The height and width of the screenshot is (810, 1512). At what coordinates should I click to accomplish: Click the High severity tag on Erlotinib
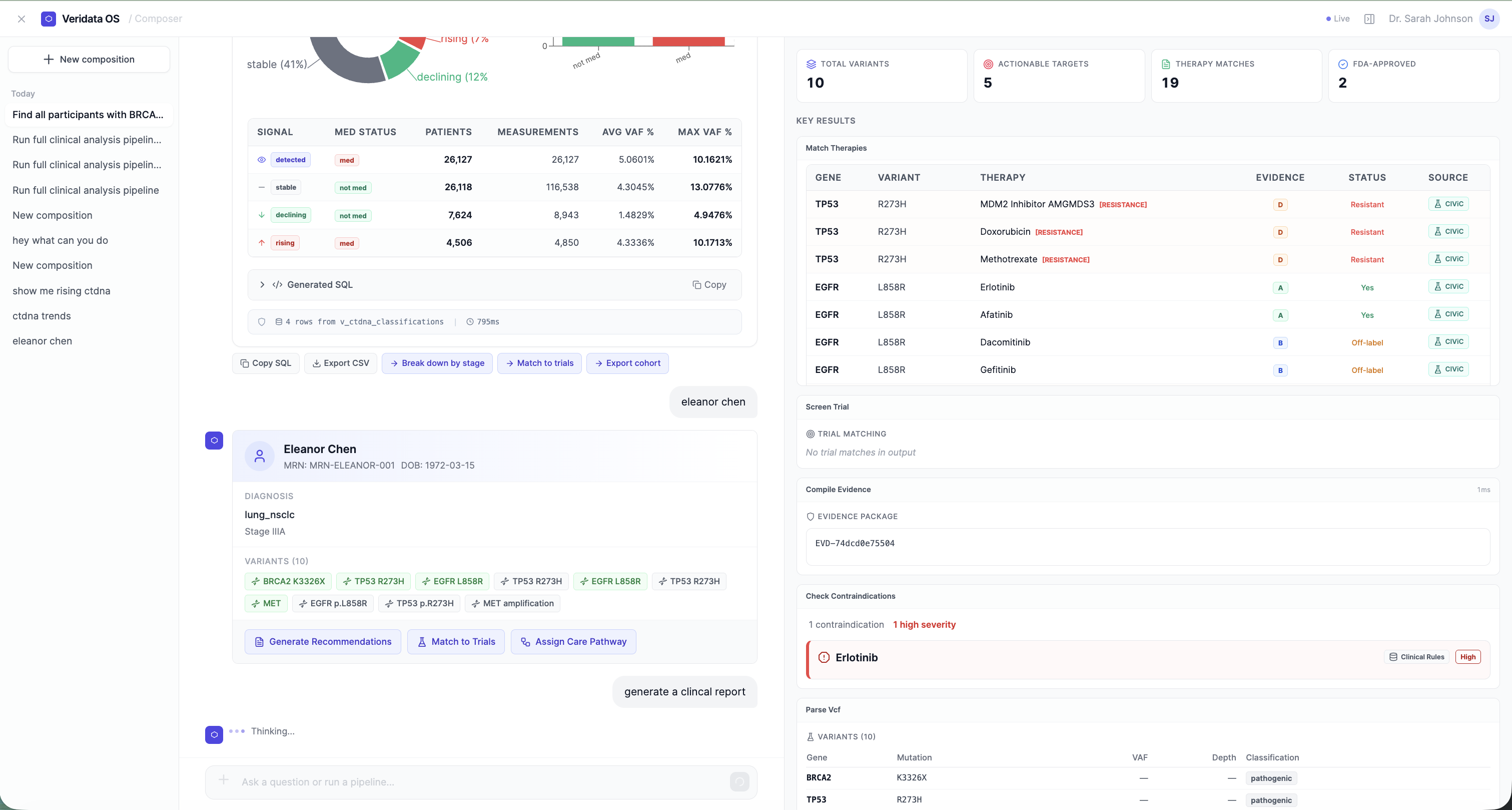point(1467,657)
